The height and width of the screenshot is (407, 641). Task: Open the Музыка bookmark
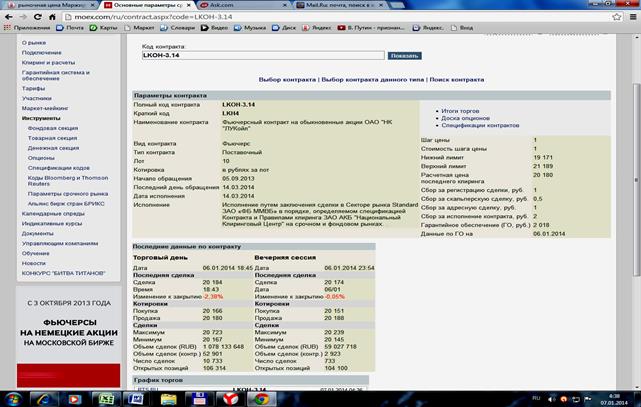[x=250, y=28]
